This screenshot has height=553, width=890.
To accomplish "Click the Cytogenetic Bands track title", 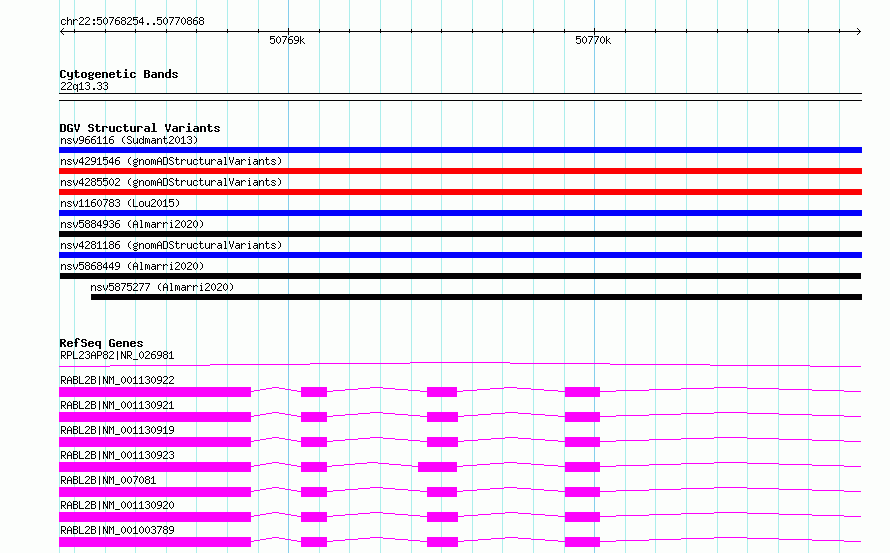I will [119, 74].
